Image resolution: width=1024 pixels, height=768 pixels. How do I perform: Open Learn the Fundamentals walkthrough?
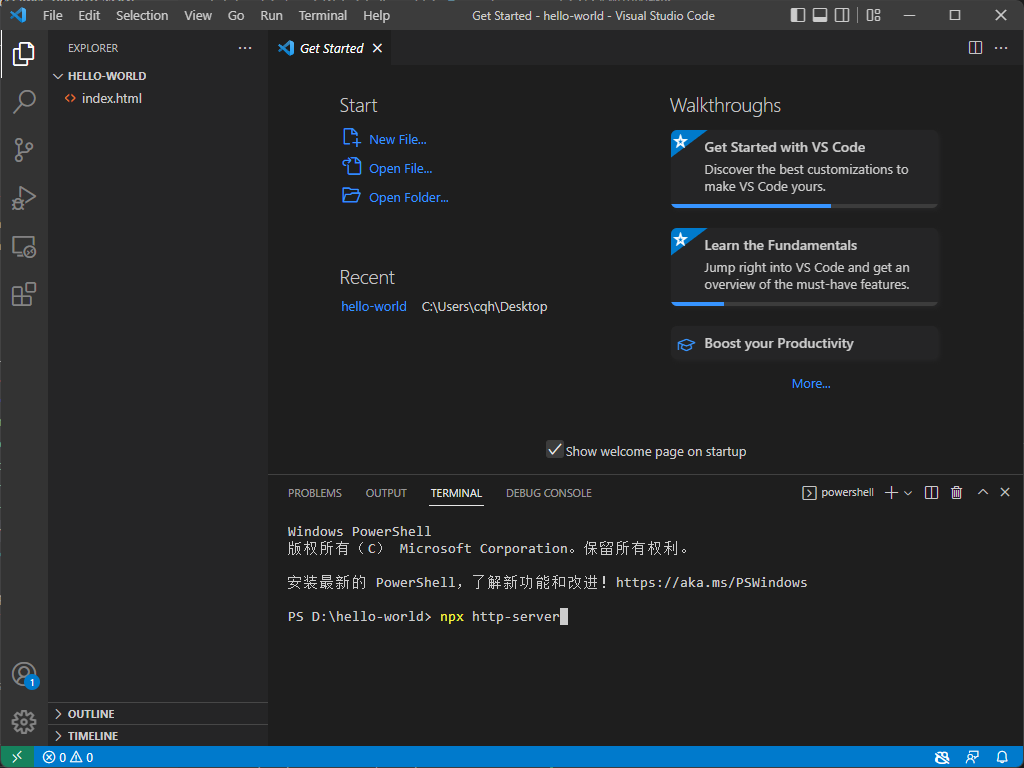(x=805, y=266)
